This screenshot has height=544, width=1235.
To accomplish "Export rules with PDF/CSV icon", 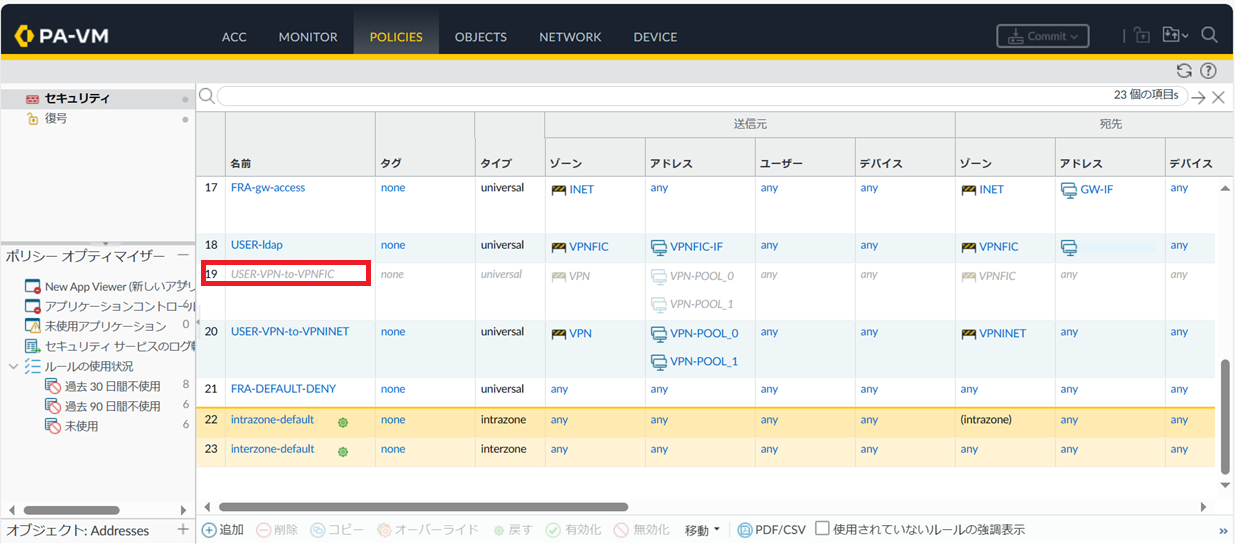I will 771,530.
